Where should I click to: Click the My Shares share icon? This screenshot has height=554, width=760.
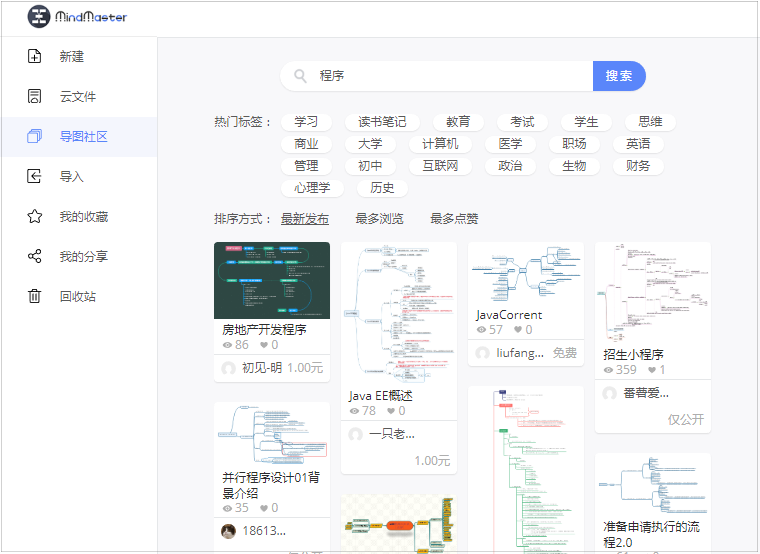[x=35, y=256]
